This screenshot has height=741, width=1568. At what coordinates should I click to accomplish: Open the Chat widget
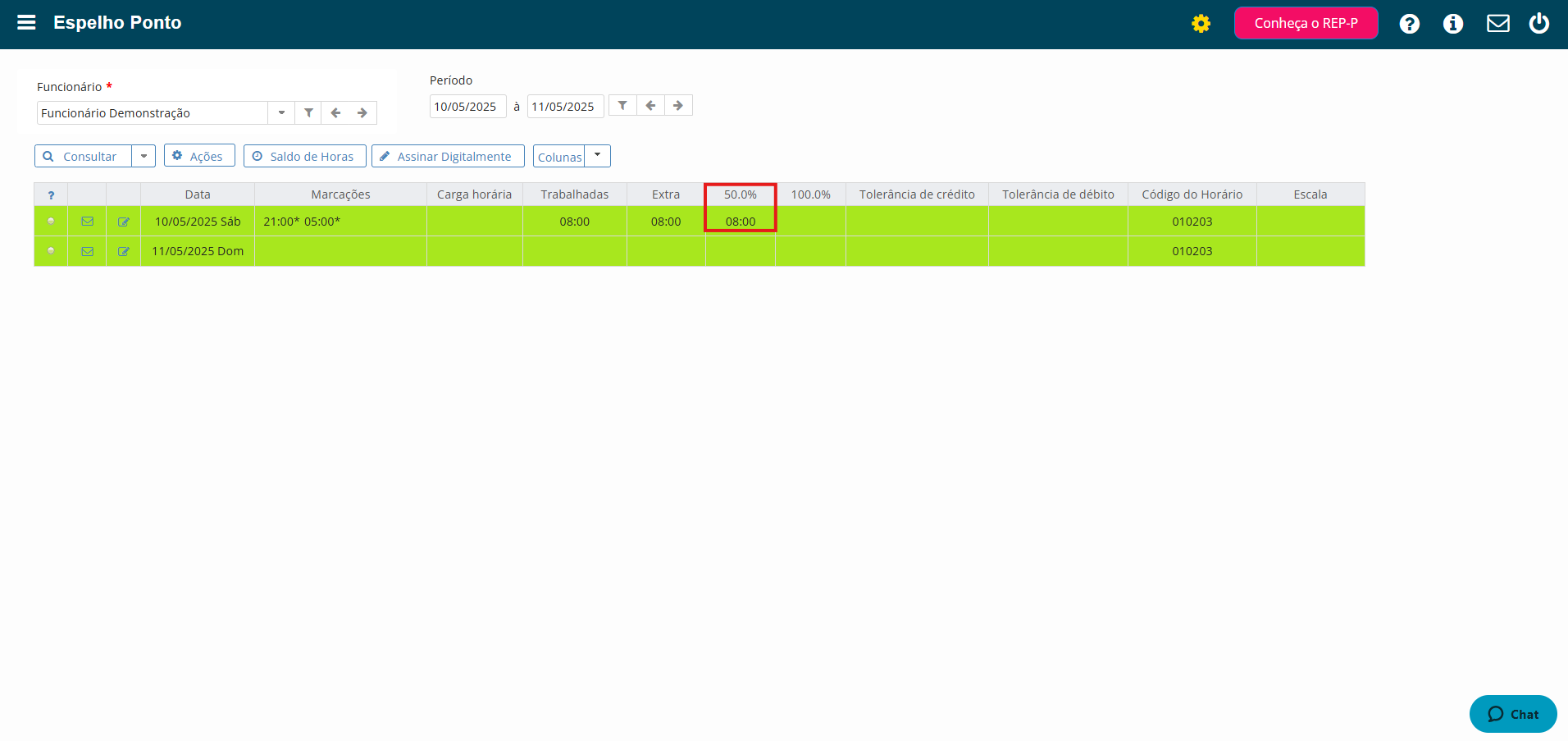pos(1513,714)
